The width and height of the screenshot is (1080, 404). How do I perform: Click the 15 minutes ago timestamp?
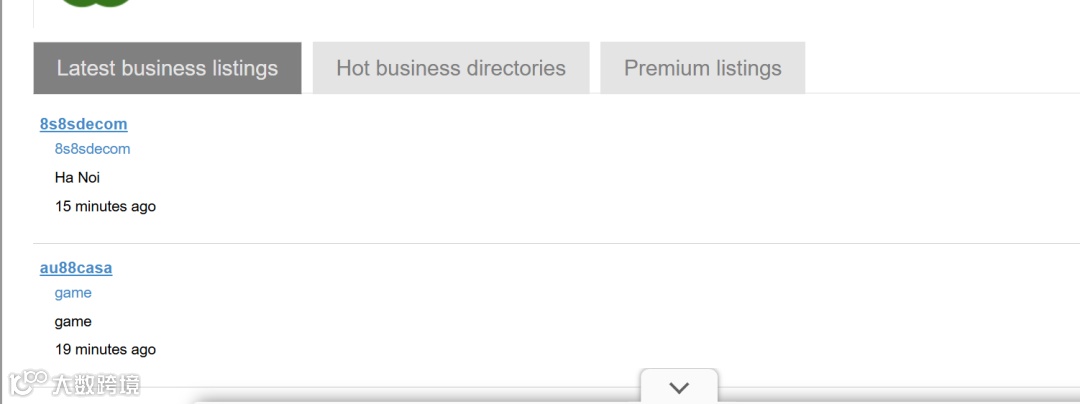(105, 207)
